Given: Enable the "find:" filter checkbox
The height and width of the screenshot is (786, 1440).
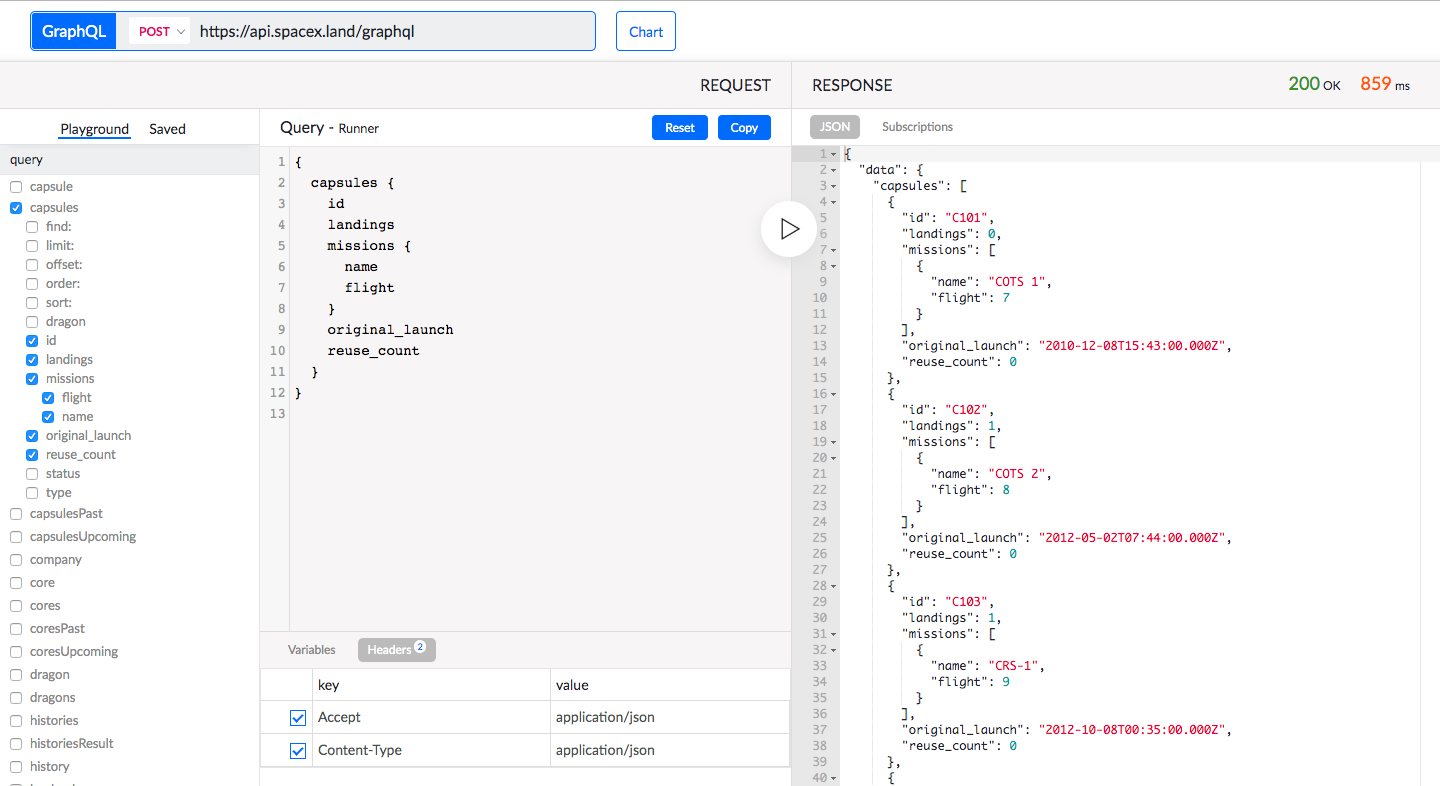Looking at the screenshot, I should coord(31,226).
